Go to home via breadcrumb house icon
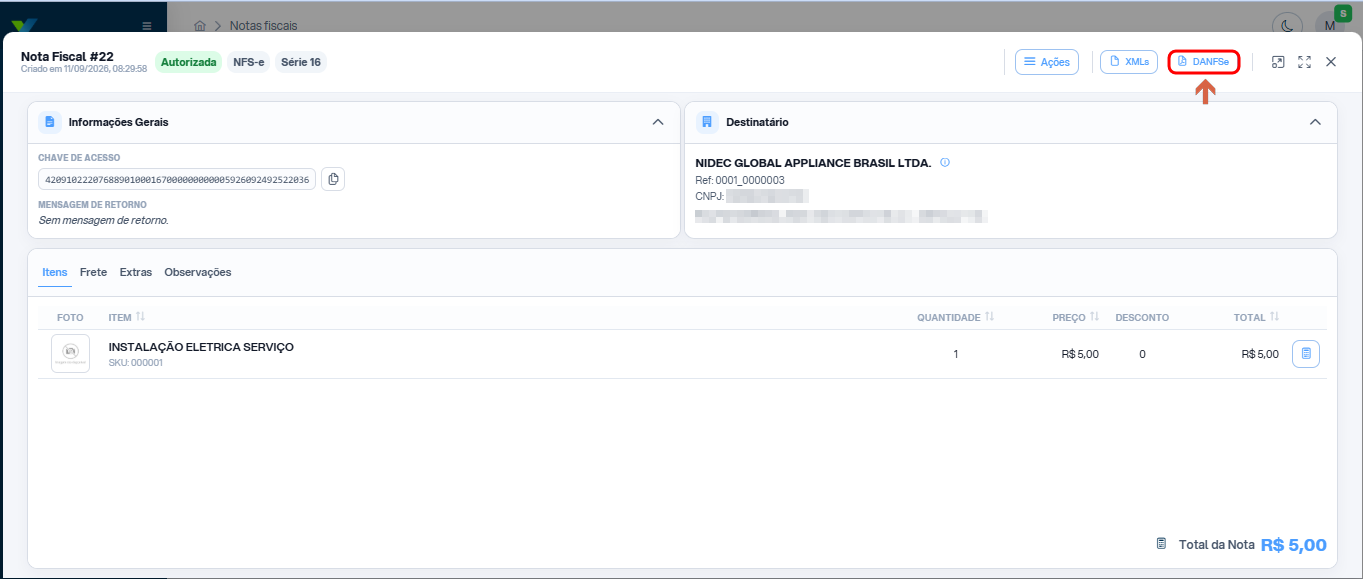Image resolution: width=1363 pixels, height=579 pixels. (201, 25)
